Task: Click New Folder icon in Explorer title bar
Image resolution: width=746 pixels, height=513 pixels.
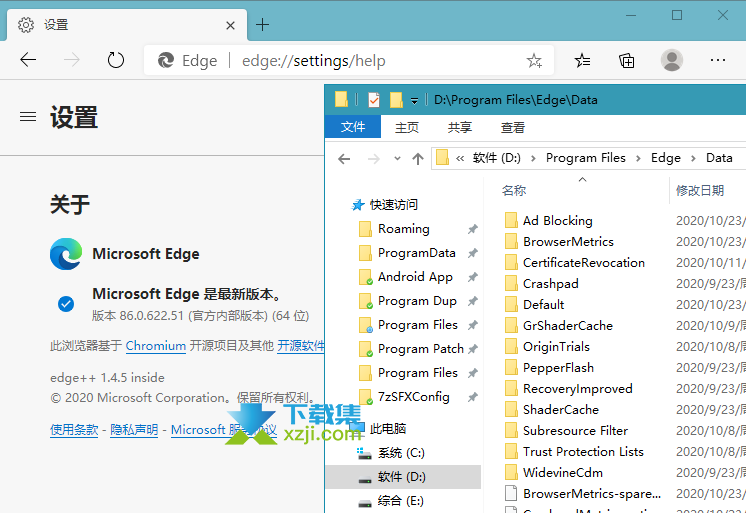Action: coord(396,100)
